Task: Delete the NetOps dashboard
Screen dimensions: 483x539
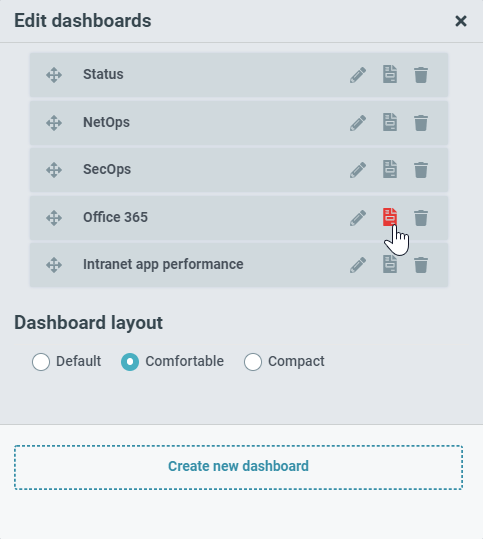Action: pos(421,123)
